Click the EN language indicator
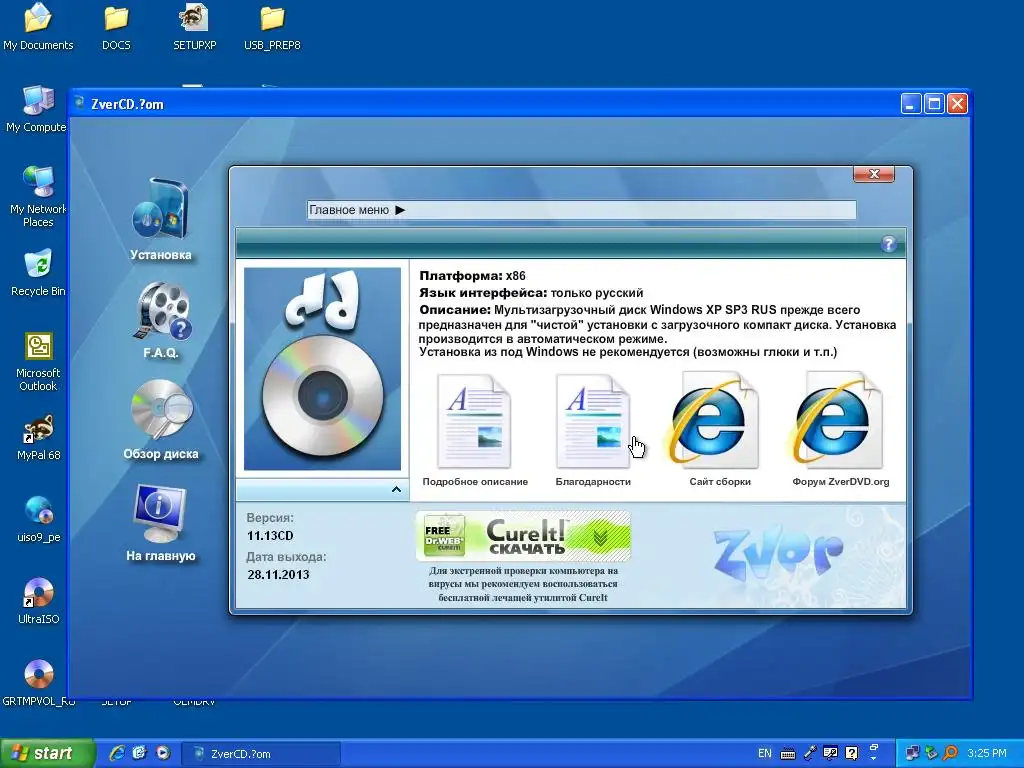1024x768 pixels. tap(765, 753)
